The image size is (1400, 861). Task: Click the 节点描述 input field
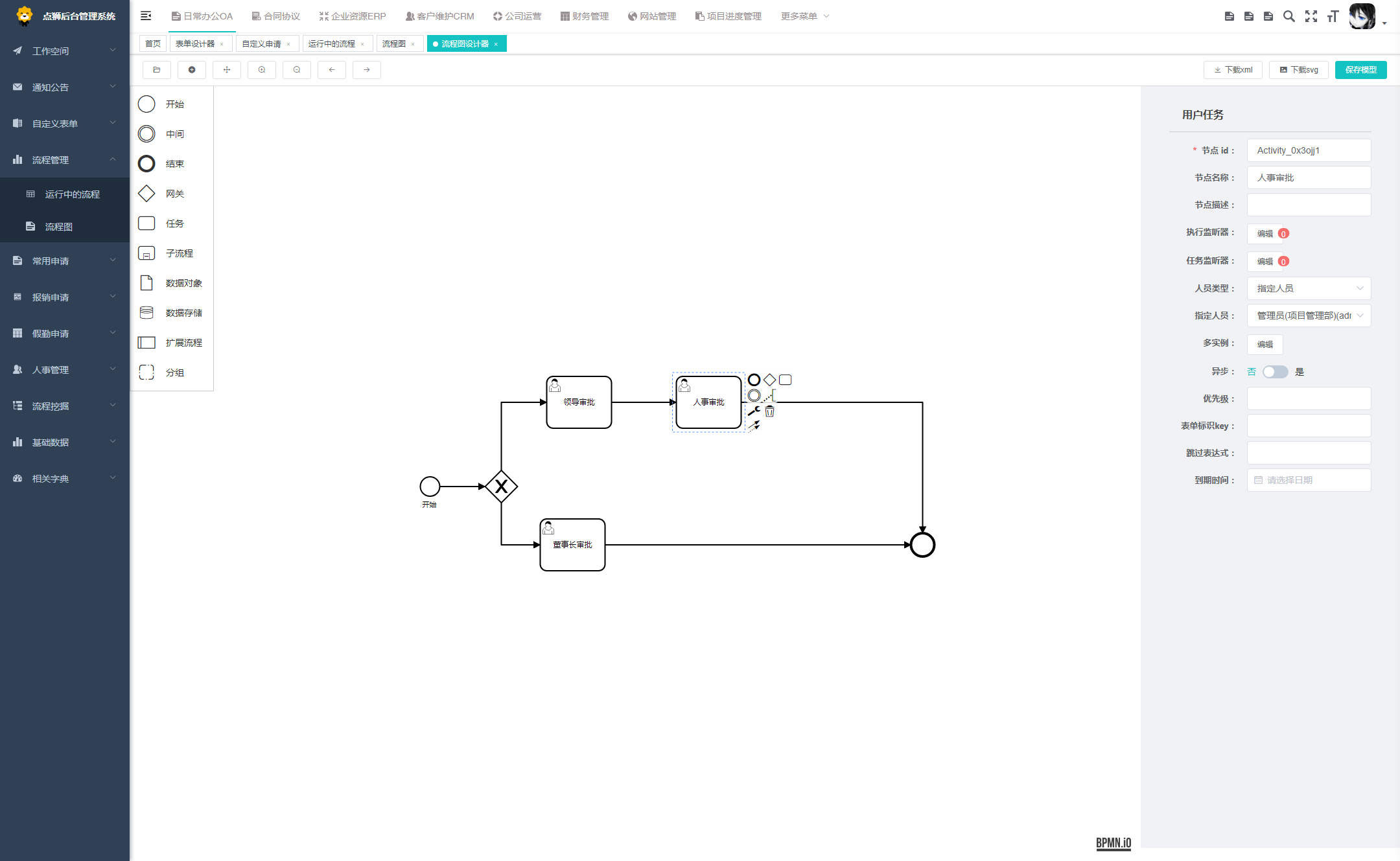click(x=1308, y=205)
